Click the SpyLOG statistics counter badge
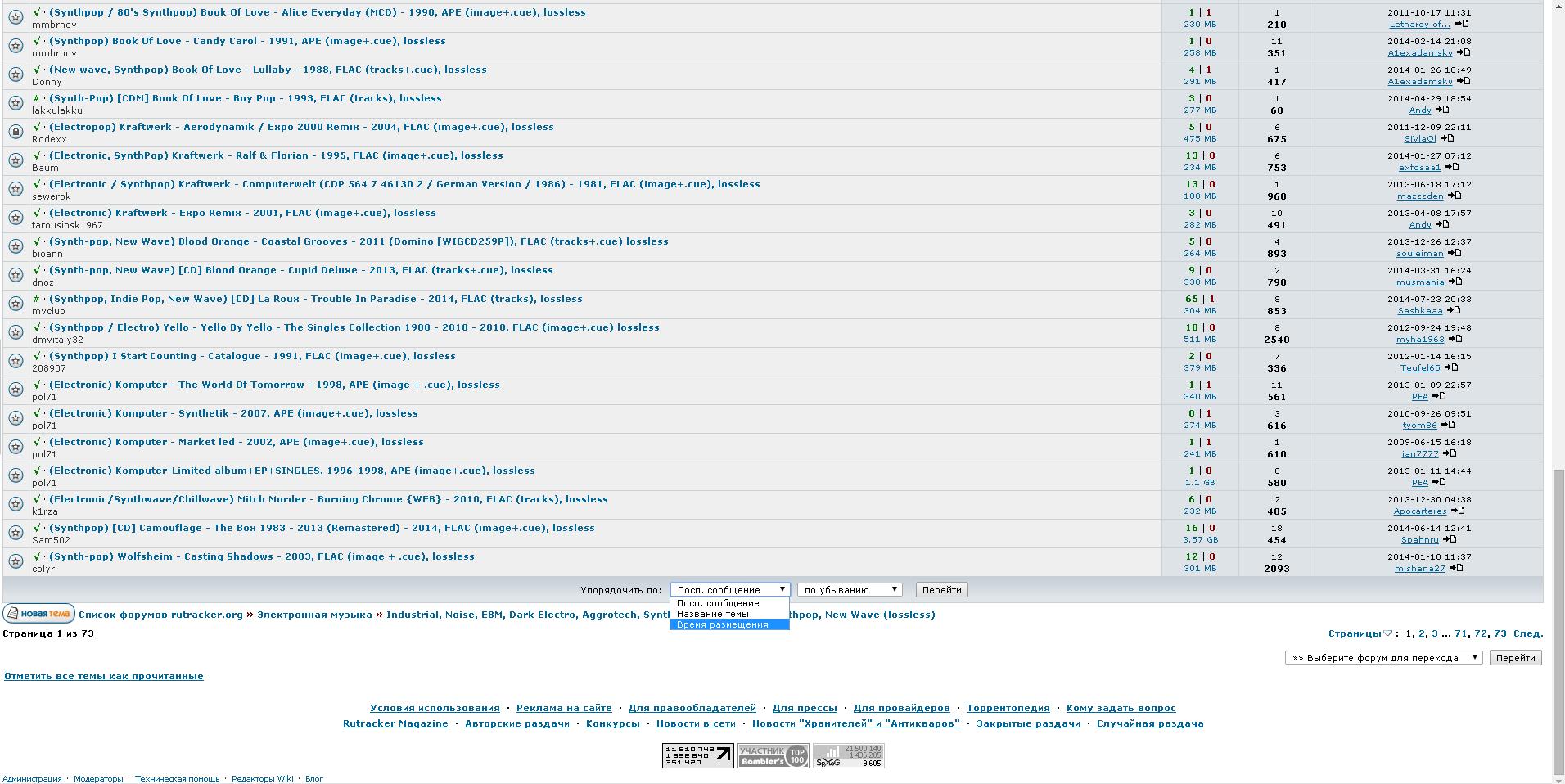 point(848,755)
